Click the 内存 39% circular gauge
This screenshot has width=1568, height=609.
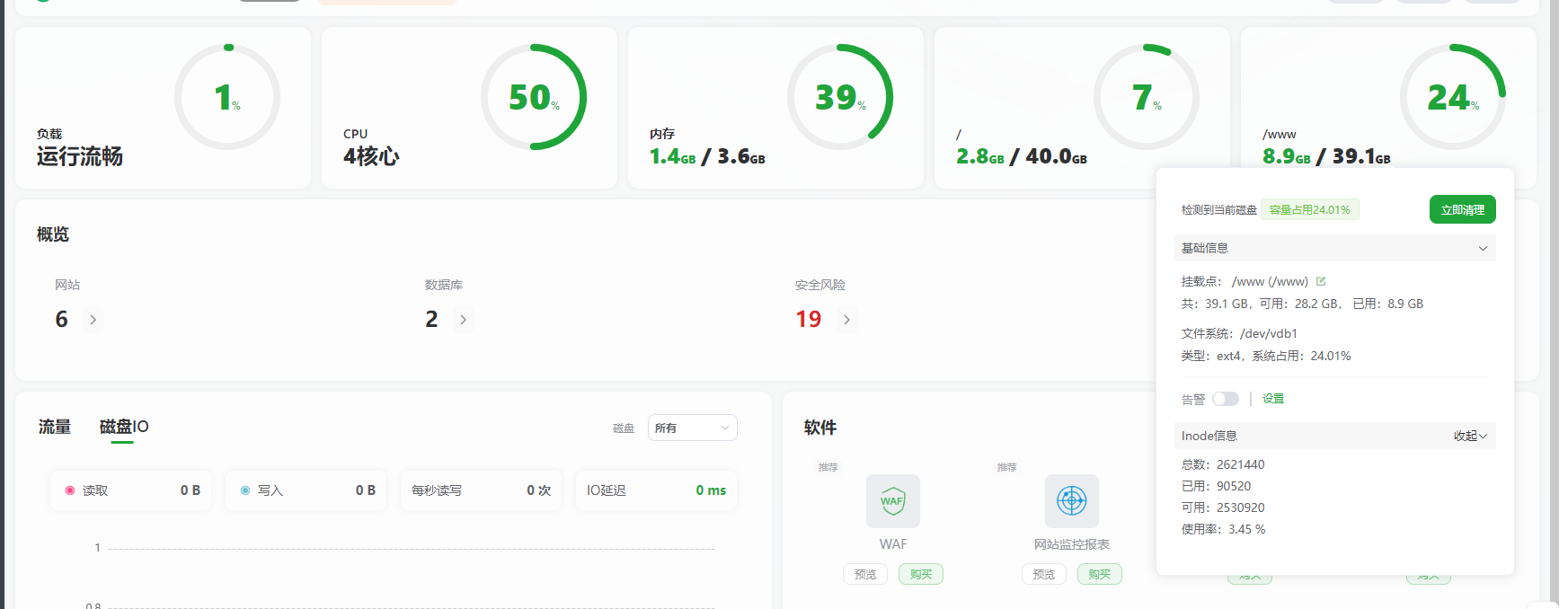[839, 97]
